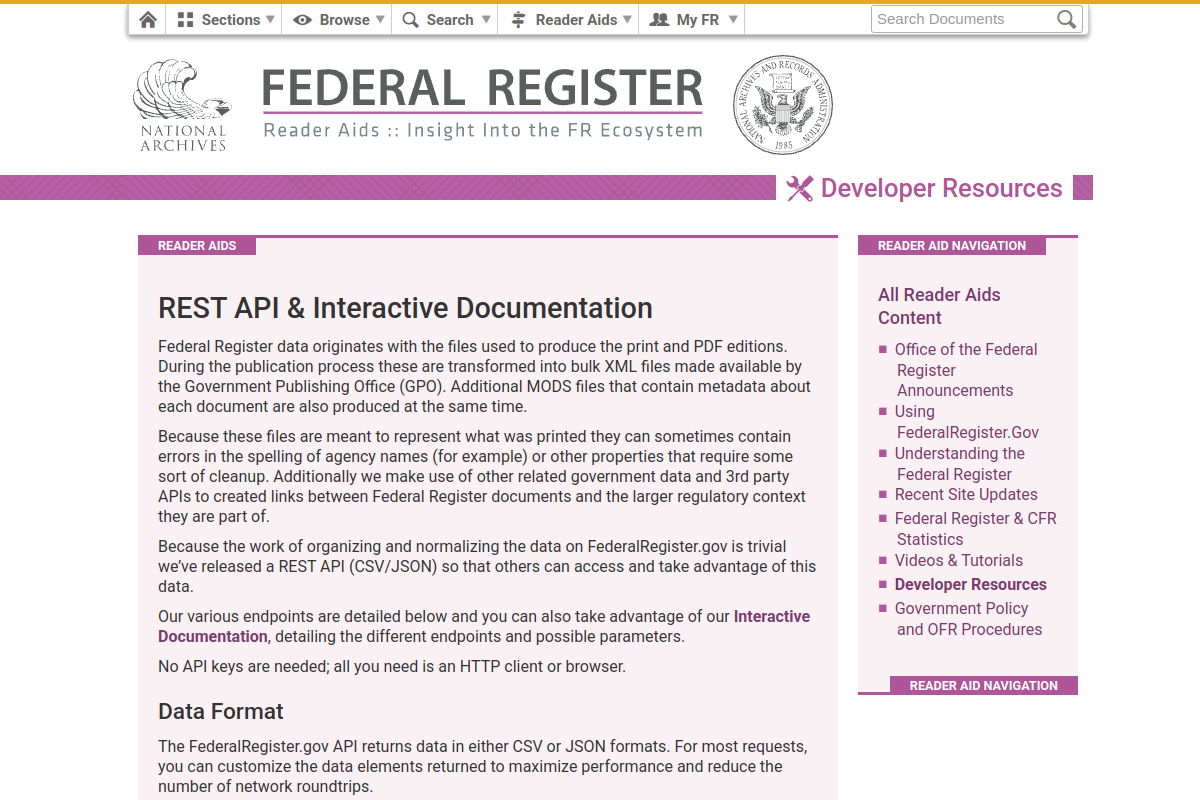1200x800 pixels.
Task: Click the Reader Aids tagline under the title
Action: 483,130
